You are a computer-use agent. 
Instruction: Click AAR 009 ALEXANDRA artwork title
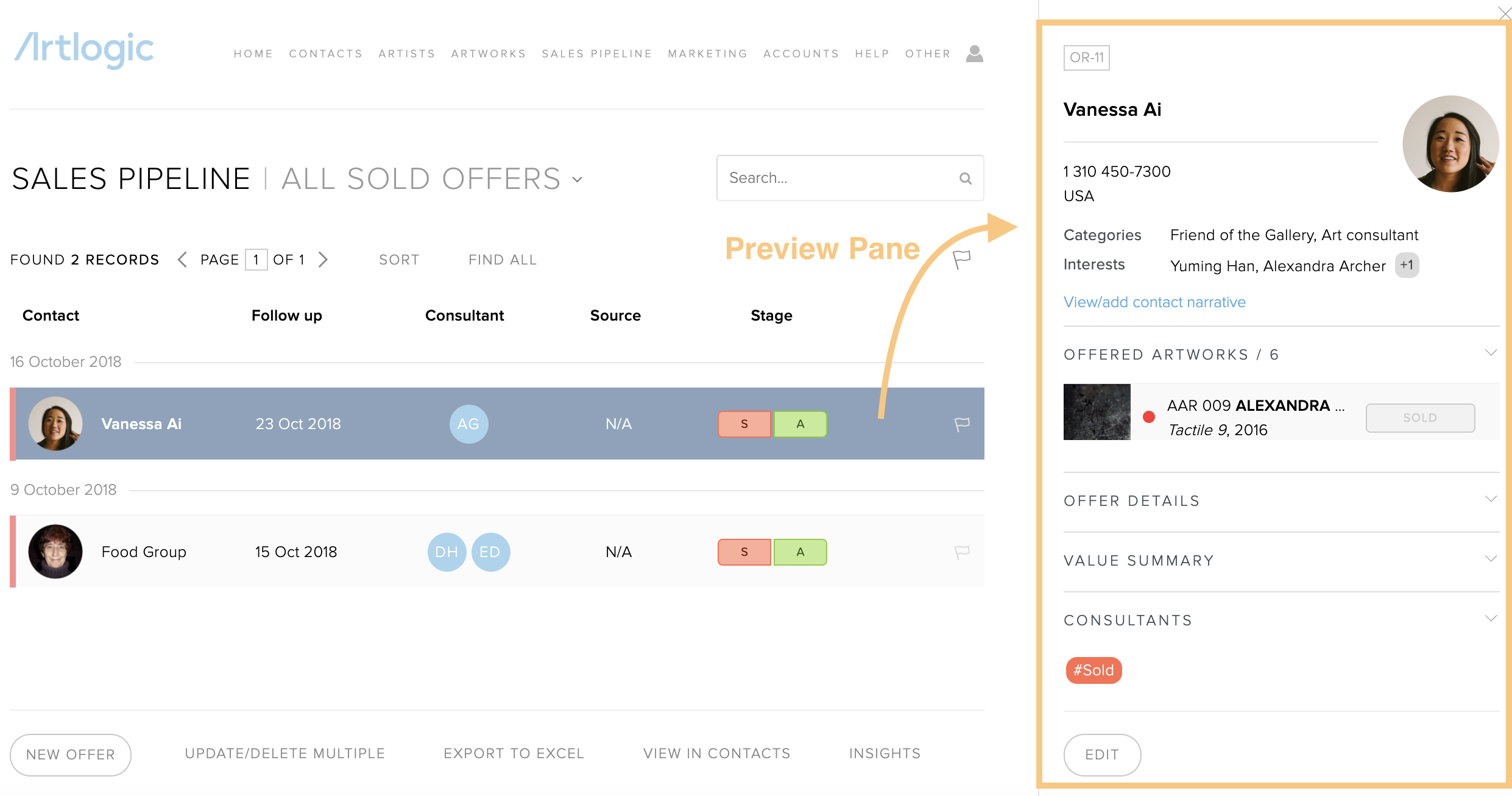tap(1256, 406)
